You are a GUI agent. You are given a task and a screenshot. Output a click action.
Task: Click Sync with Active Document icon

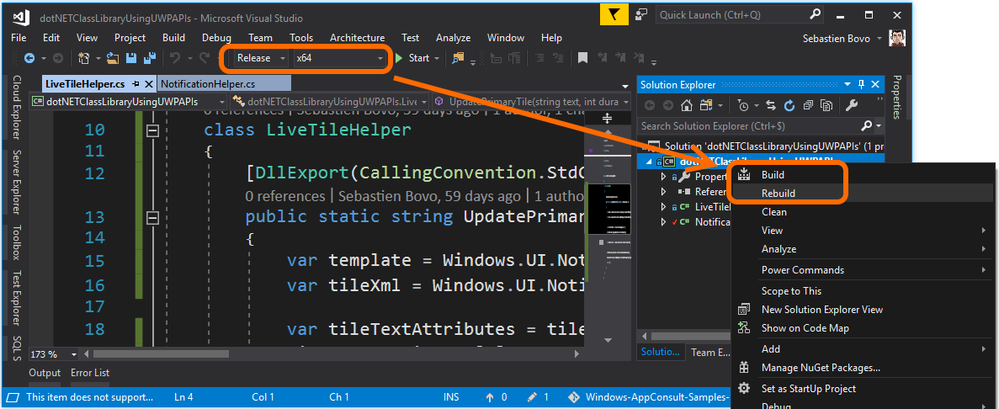pos(771,105)
